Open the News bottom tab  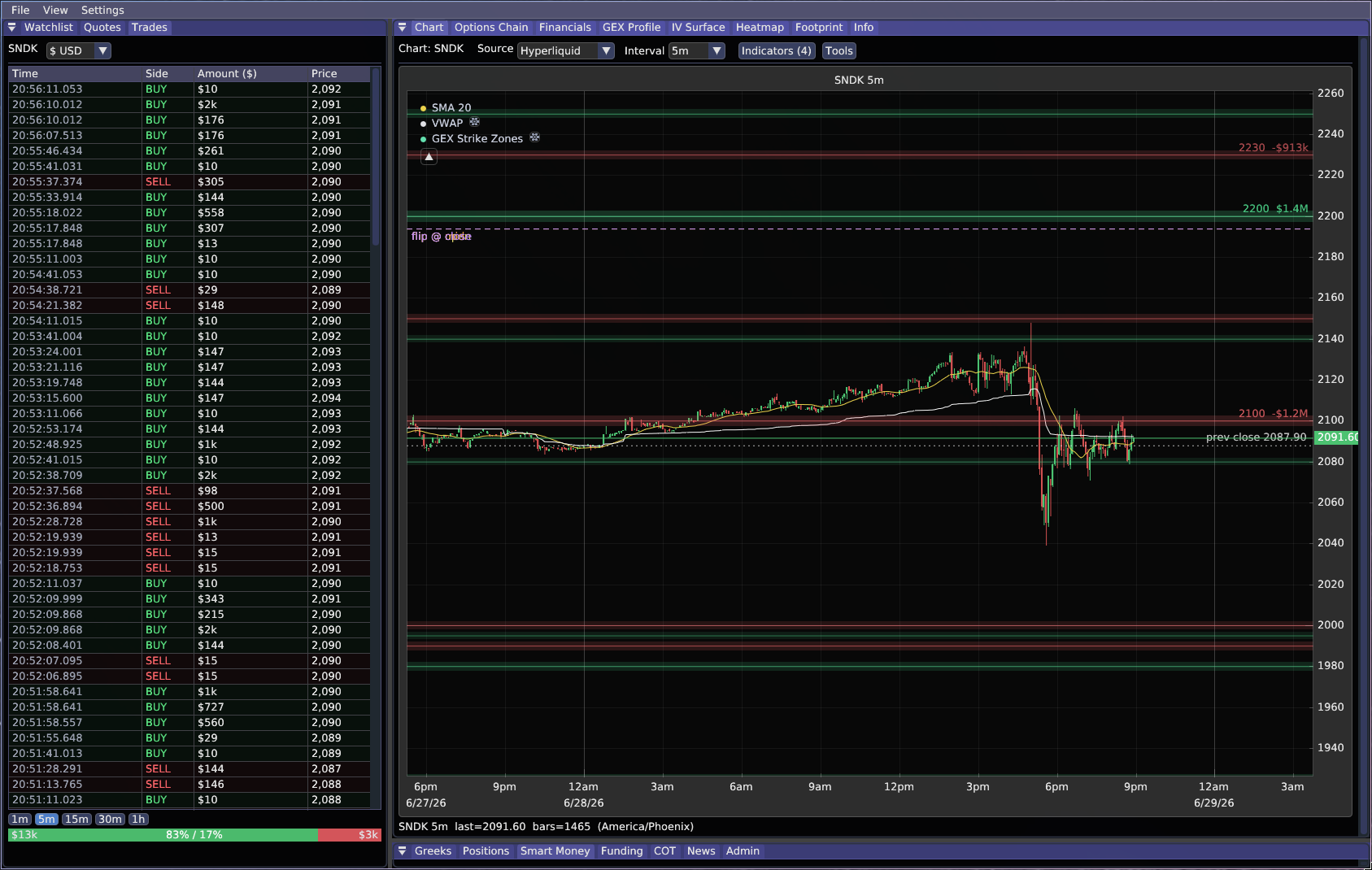tap(701, 850)
